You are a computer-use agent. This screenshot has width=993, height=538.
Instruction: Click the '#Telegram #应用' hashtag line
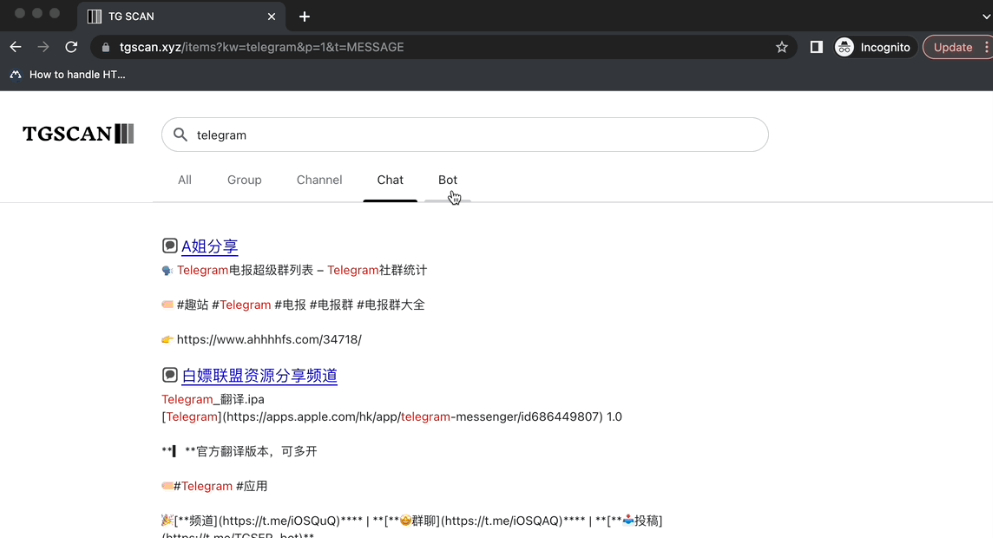coord(214,486)
